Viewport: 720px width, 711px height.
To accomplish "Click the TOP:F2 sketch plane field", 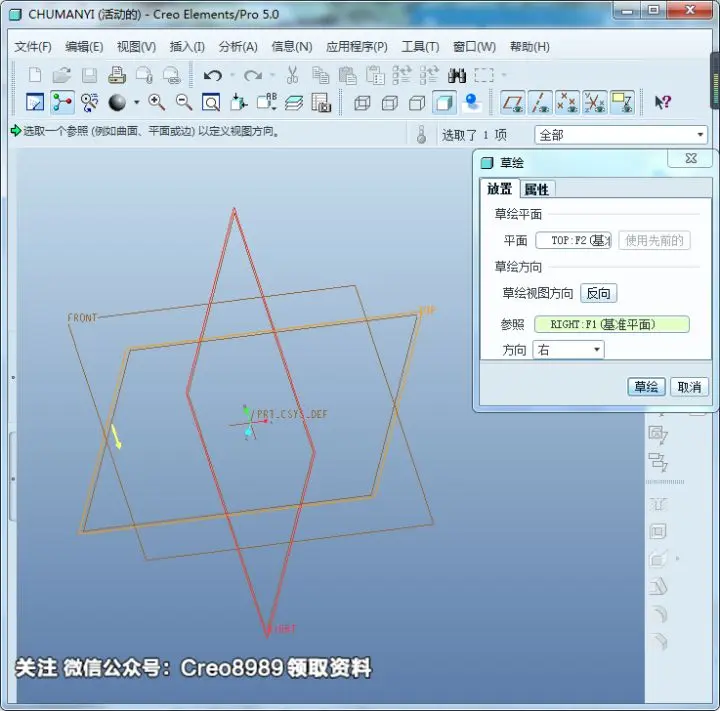I will click(x=573, y=240).
